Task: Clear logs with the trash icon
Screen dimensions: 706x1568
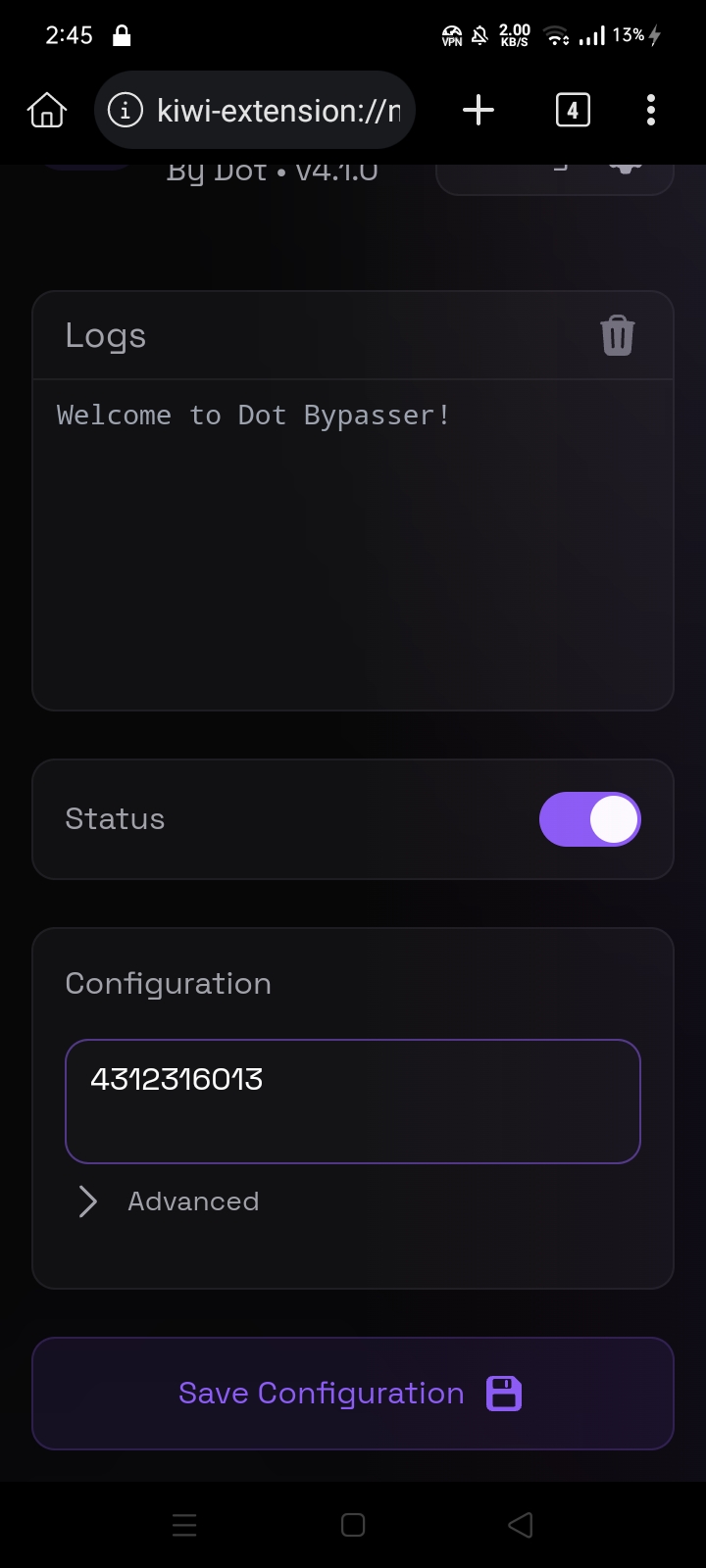Action: 617,335
